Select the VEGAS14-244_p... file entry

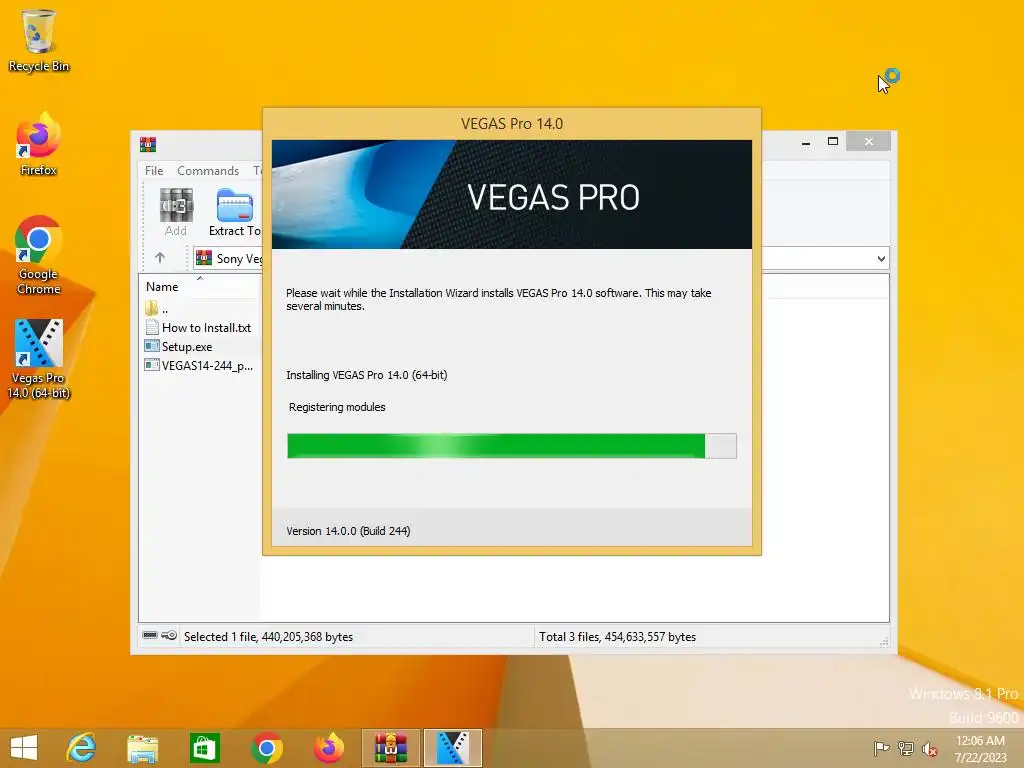[199, 366]
